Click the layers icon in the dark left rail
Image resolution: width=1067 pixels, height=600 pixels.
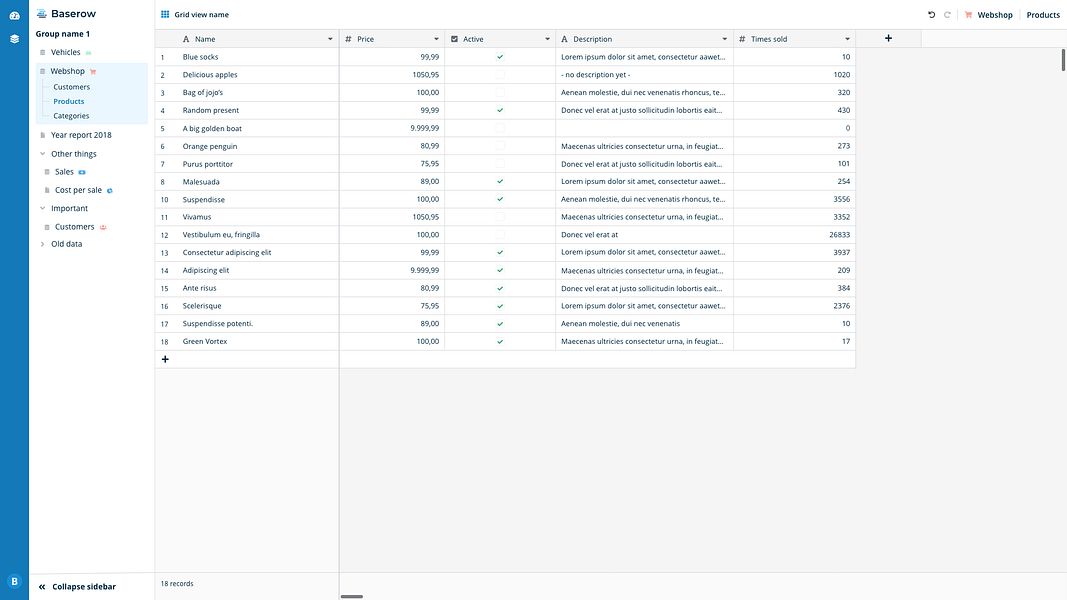(x=13, y=37)
